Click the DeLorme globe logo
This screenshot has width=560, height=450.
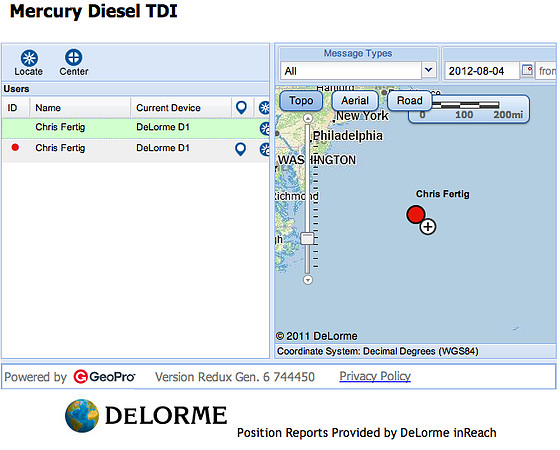82,416
